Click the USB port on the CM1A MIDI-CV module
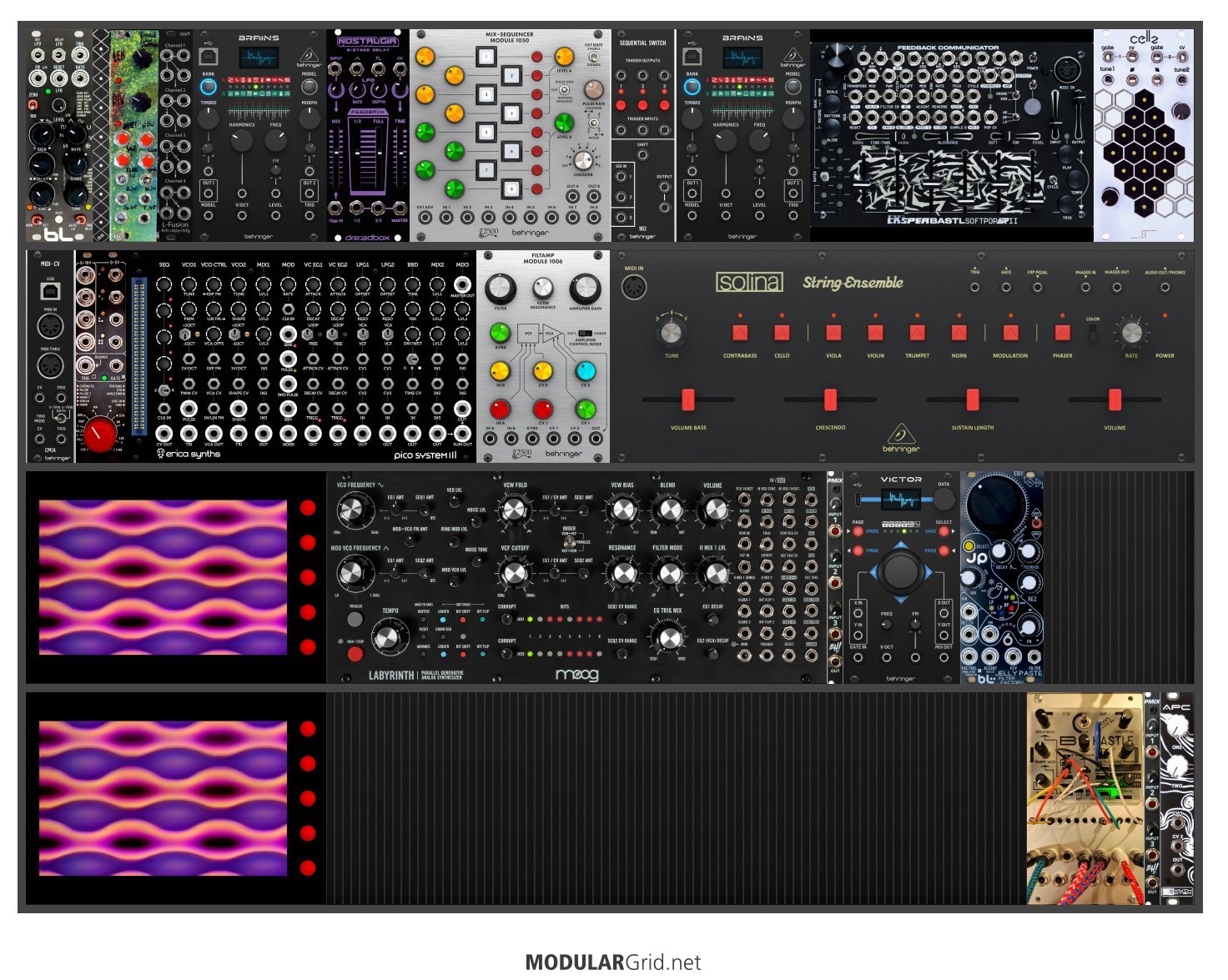 [50, 291]
